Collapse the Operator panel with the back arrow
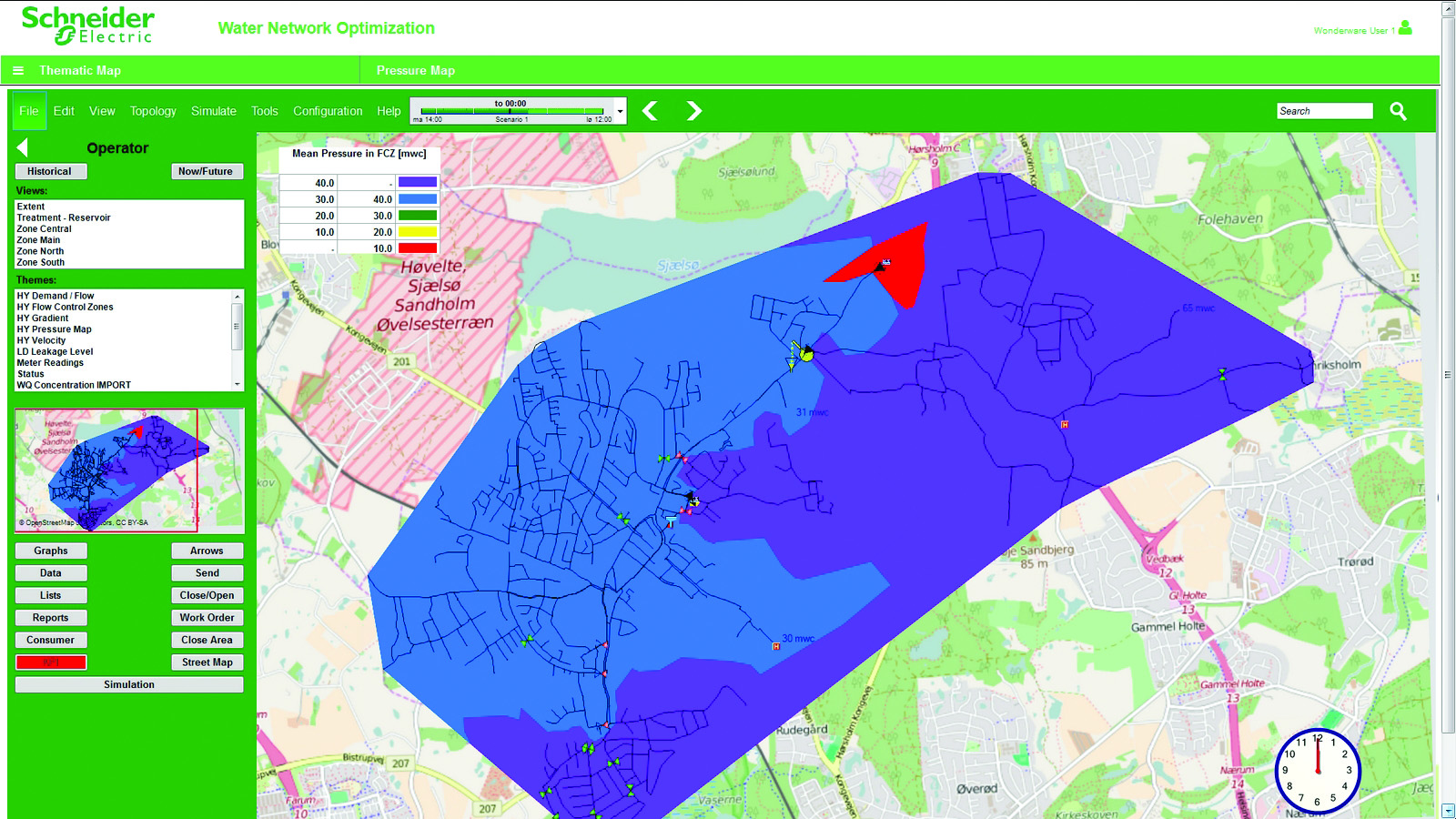 (23, 147)
